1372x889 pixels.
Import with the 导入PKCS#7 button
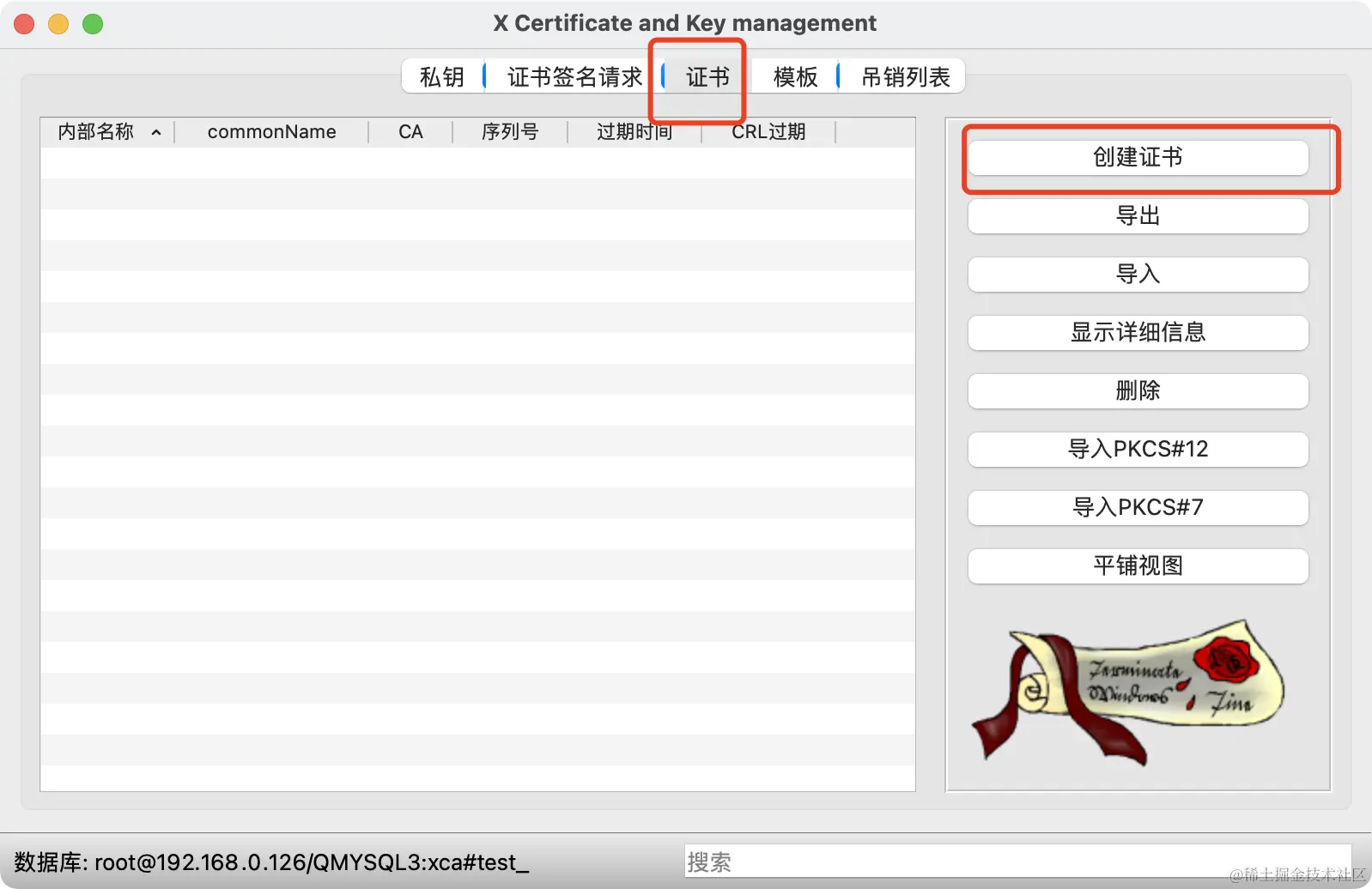(1138, 507)
